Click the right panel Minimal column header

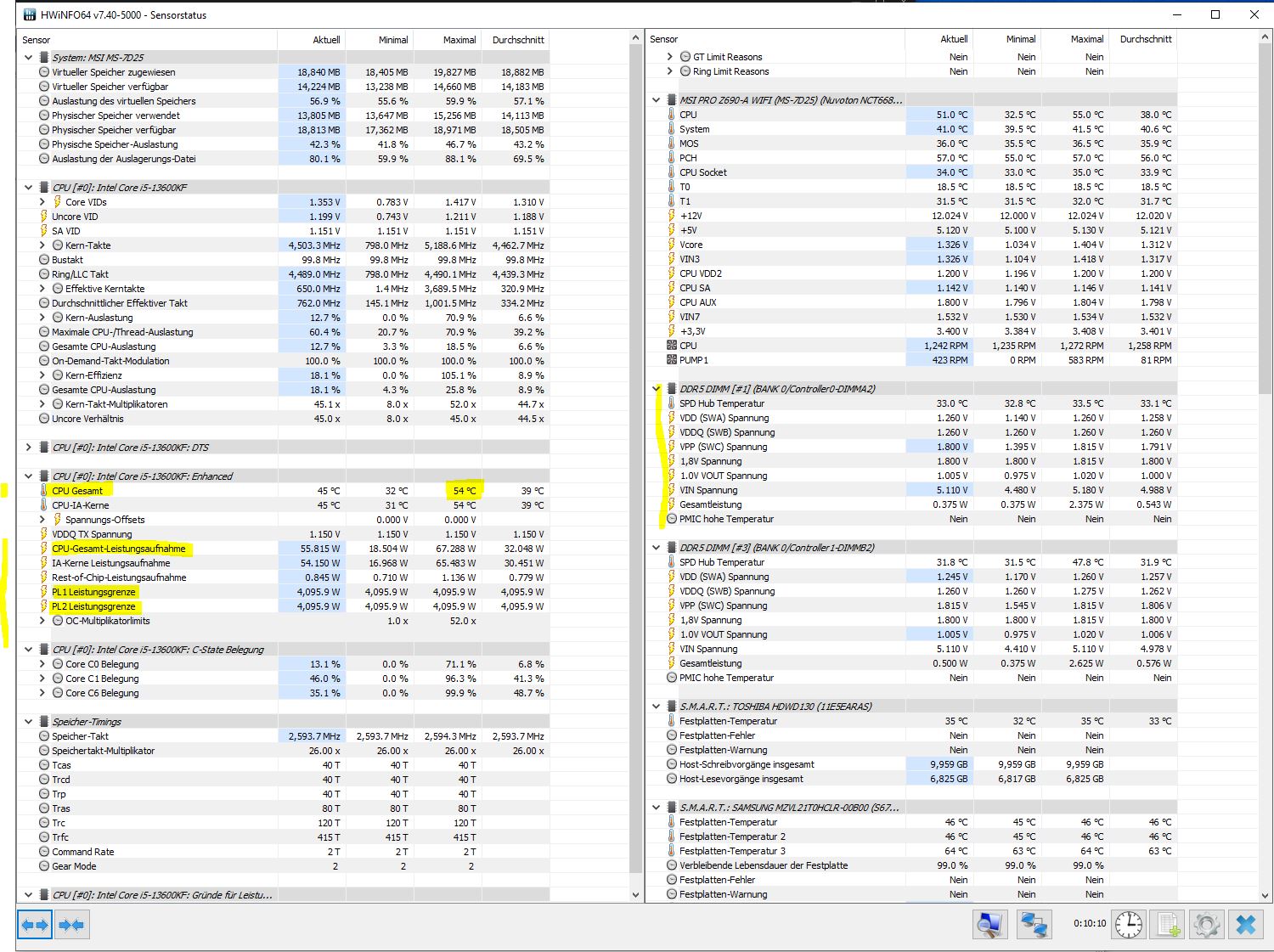tap(1006, 39)
